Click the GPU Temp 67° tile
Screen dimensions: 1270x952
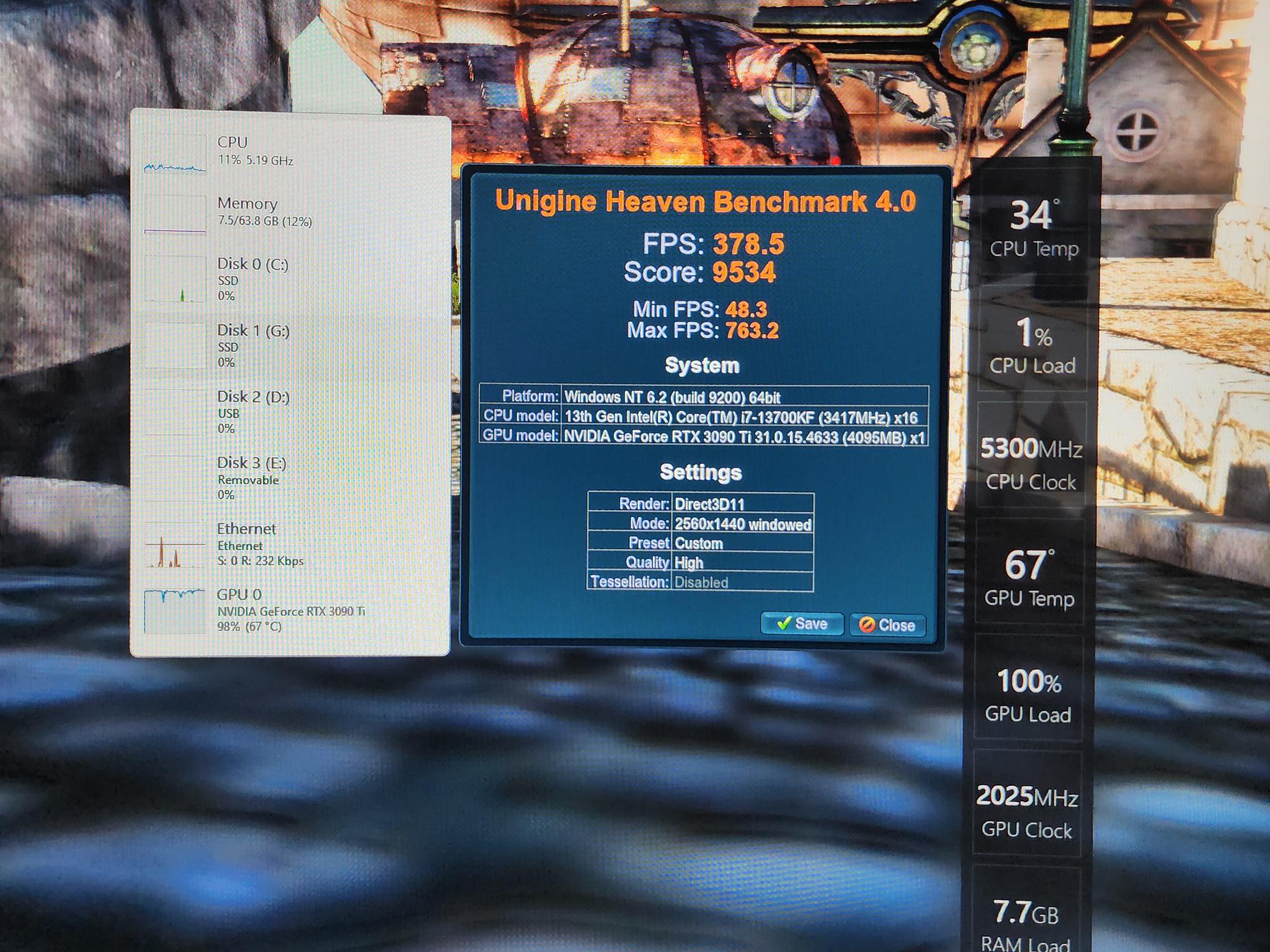[x=1029, y=578]
